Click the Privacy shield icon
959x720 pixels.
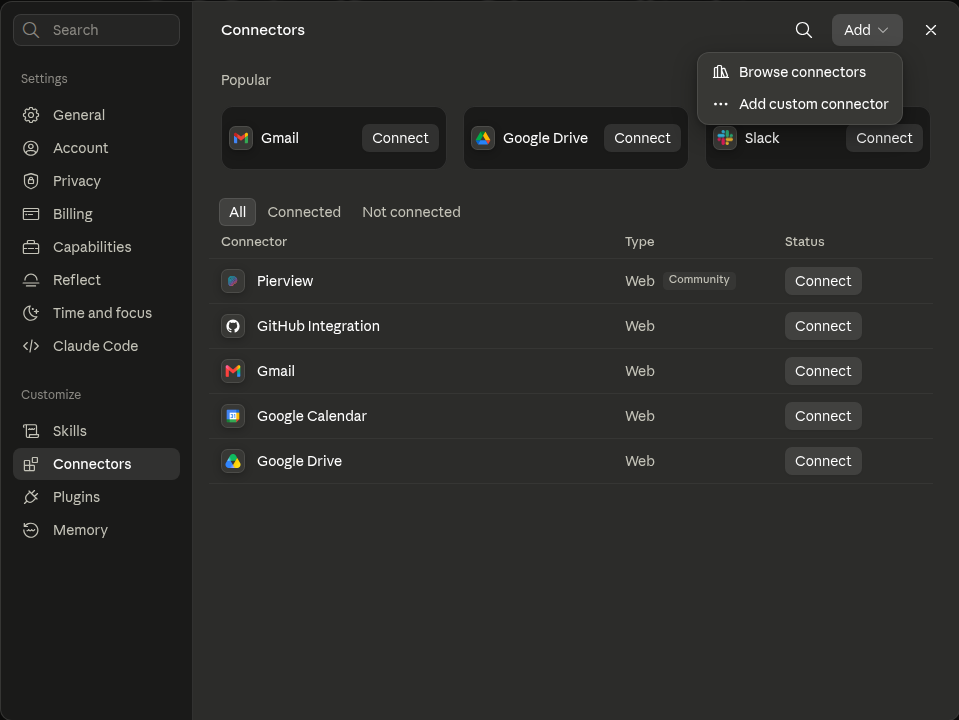click(x=31, y=181)
